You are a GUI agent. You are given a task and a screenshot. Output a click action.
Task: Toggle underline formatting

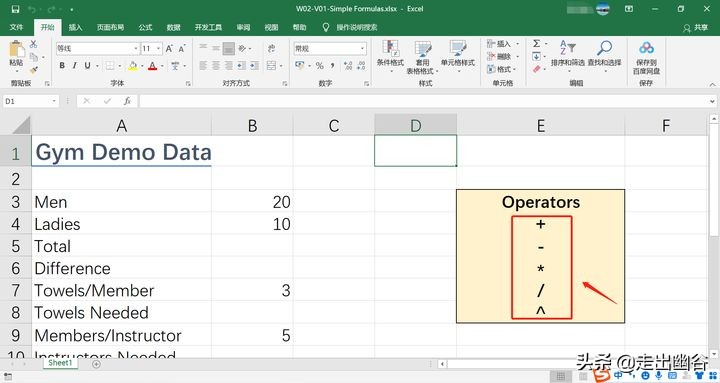pyautogui.click(x=87, y=66)
